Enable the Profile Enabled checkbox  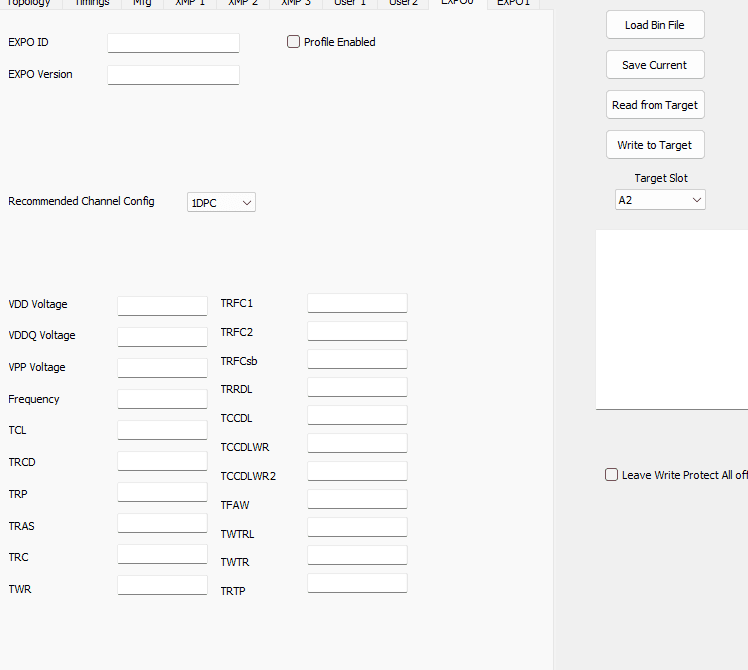tap(293, 42)
